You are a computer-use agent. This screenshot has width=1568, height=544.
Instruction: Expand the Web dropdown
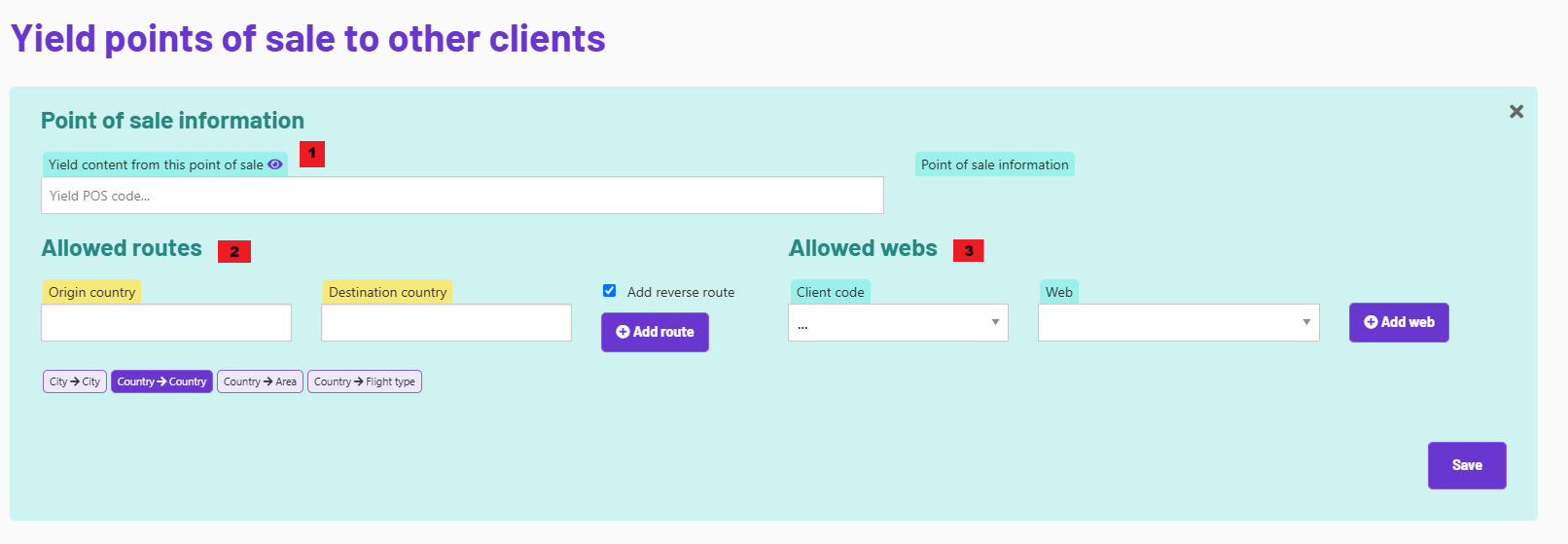(1178, 323)
